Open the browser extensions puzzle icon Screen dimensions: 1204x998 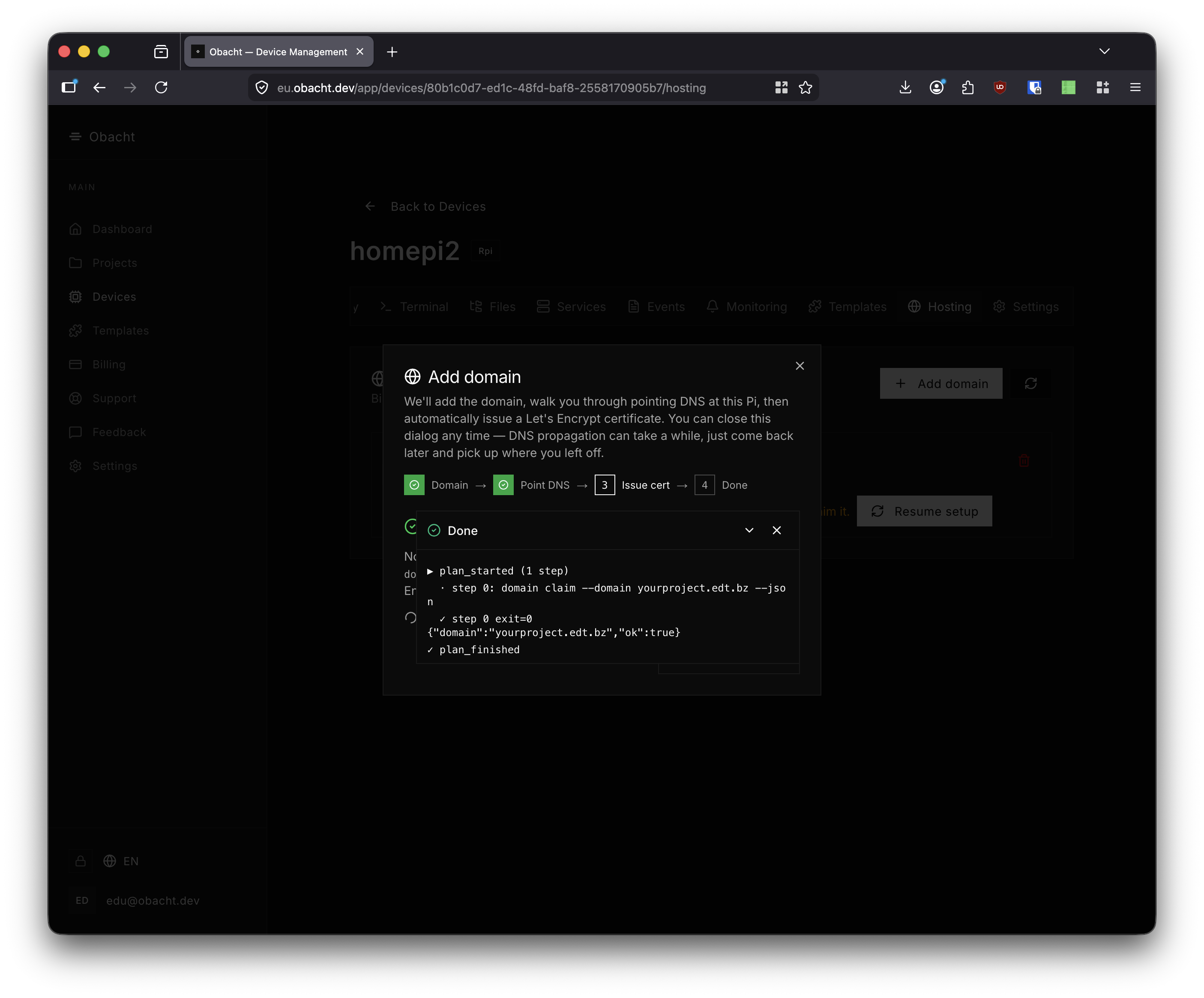(x=968, y=87)
